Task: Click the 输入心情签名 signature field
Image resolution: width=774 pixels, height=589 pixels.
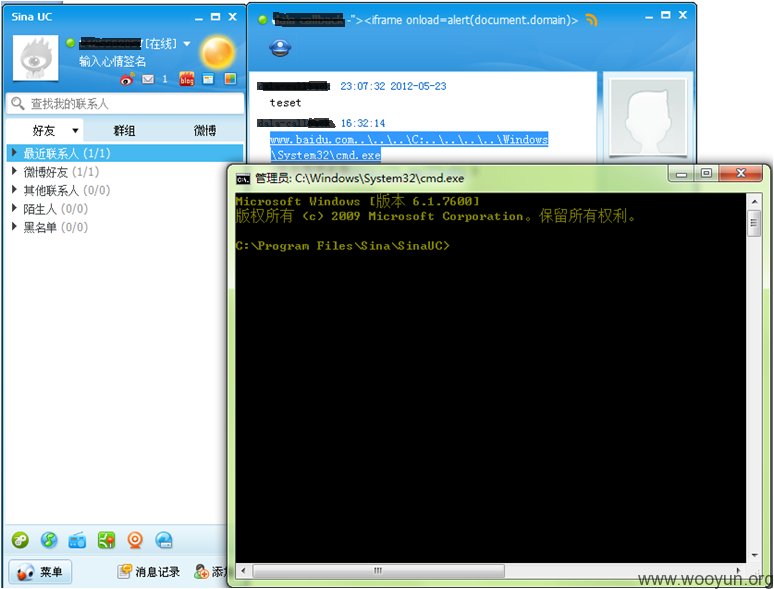Action: coord(113,61)
